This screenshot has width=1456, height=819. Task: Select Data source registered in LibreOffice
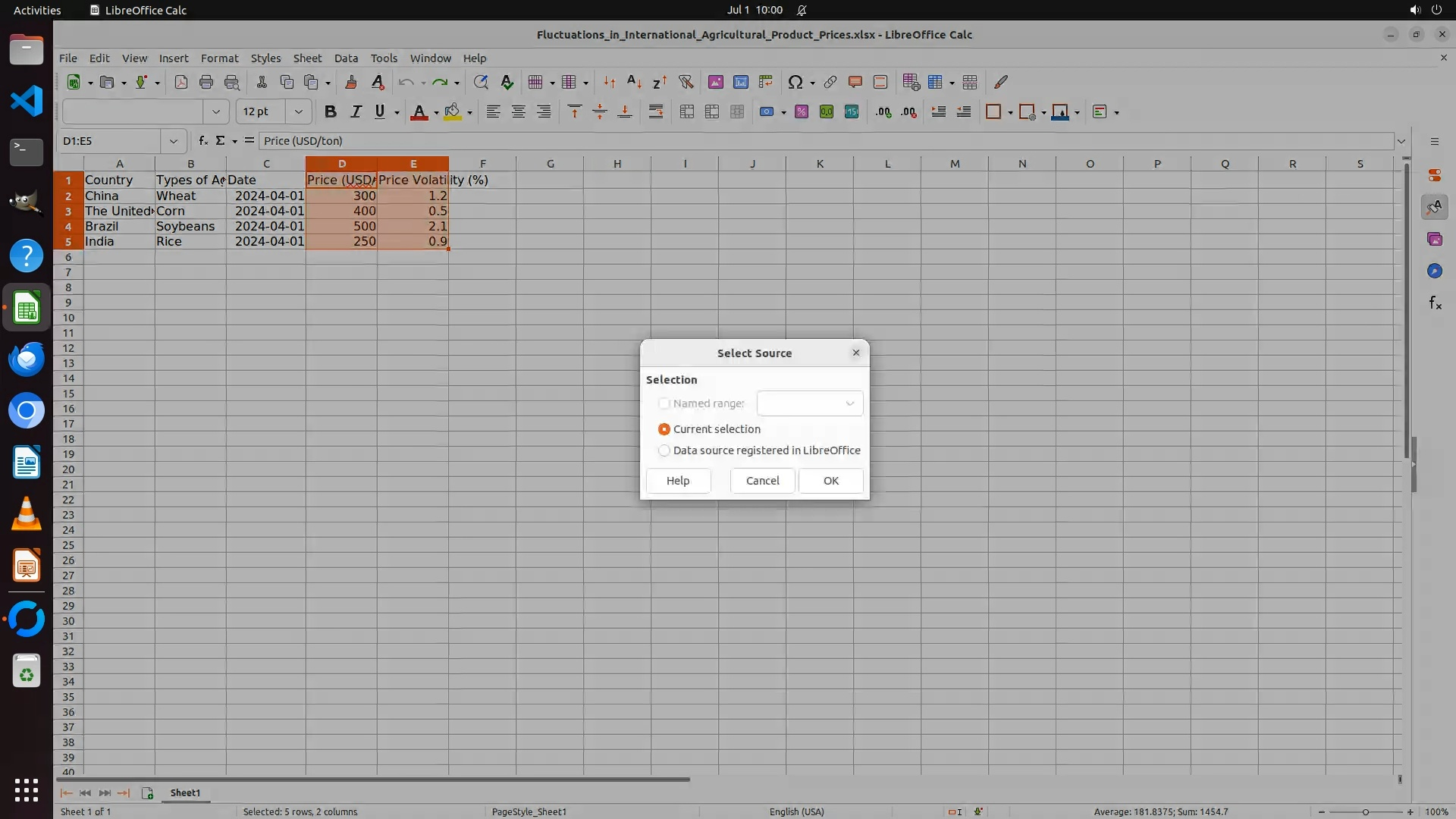pyautogui.click(x=664, y=450)
